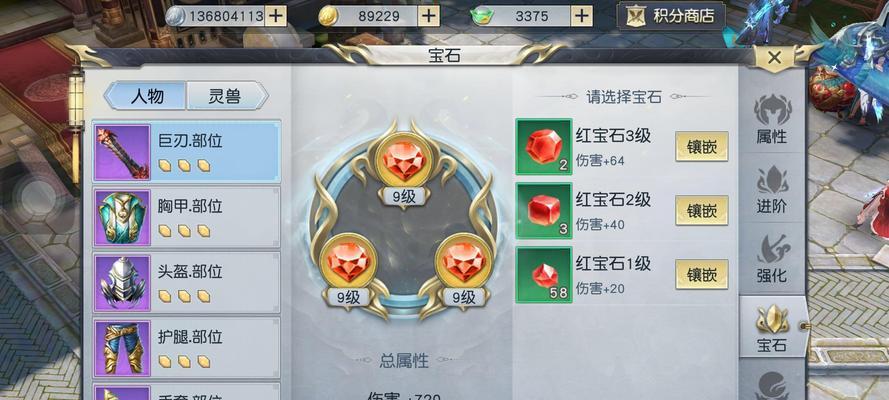
Task: Click the 红宝石3级 gem icon
Action: pyautogui.click(x=543, y=146)
